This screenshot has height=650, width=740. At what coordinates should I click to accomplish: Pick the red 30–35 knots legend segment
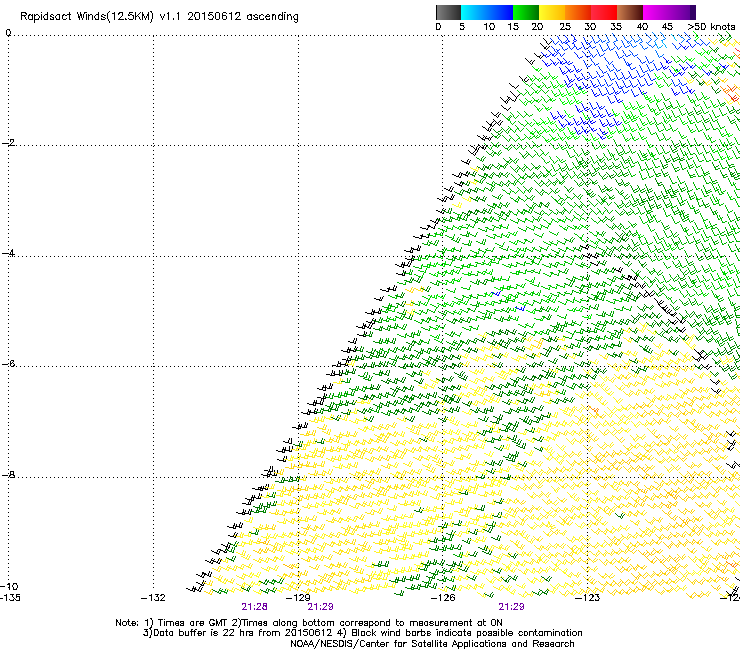pyautogui.click(x=604, y=12)
